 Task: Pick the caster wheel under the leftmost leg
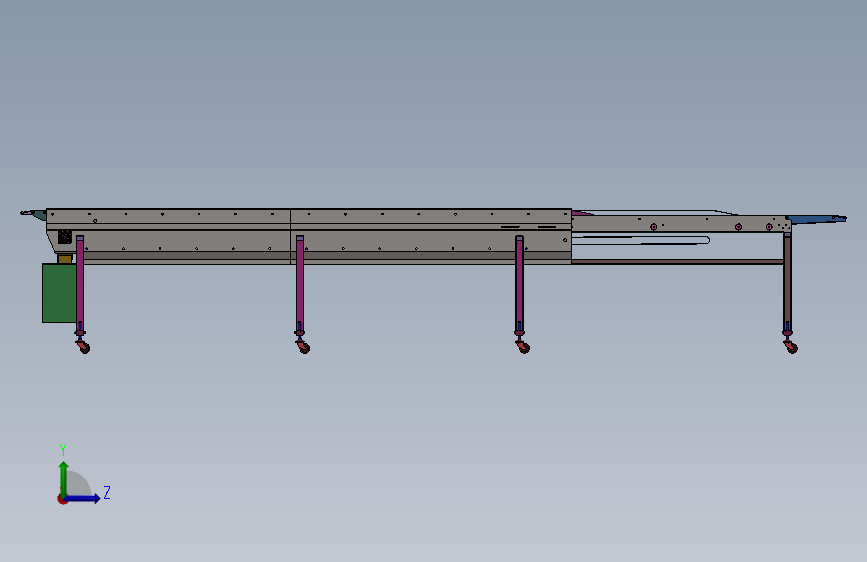point(83,346)
